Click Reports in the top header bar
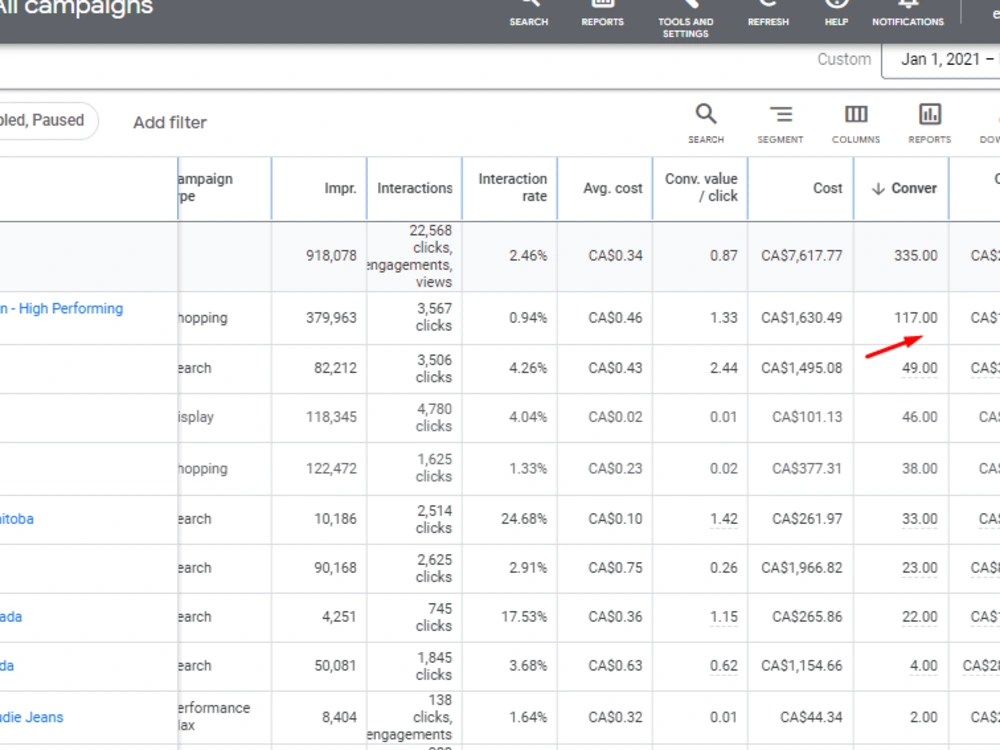This screenshot has width=1000, height=750. point(602,14)
